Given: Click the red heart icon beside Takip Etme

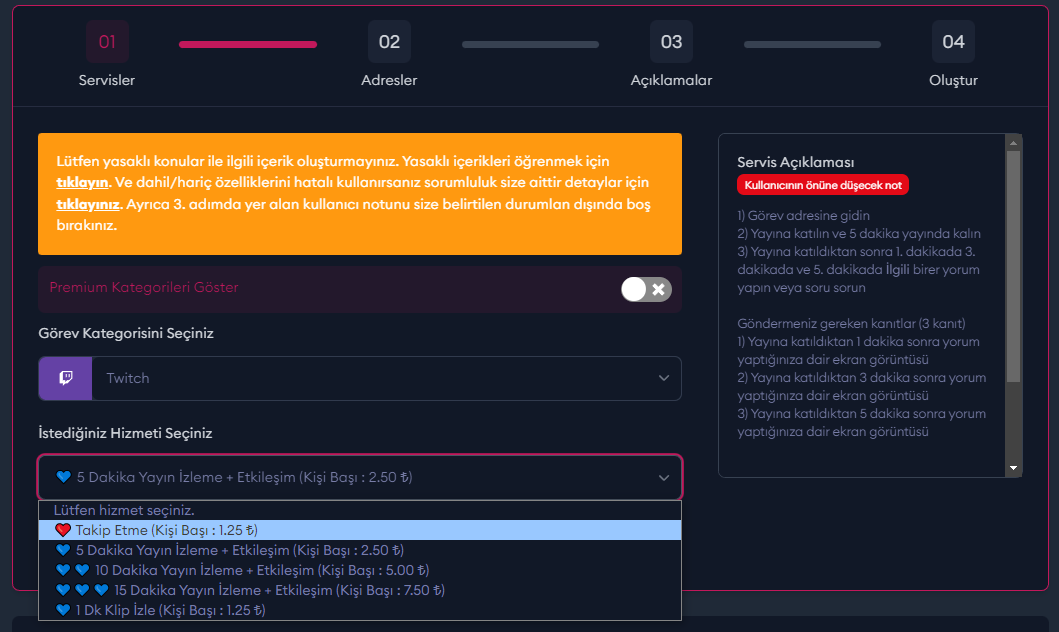Looking at the screenshot, I should click(63, 530).
